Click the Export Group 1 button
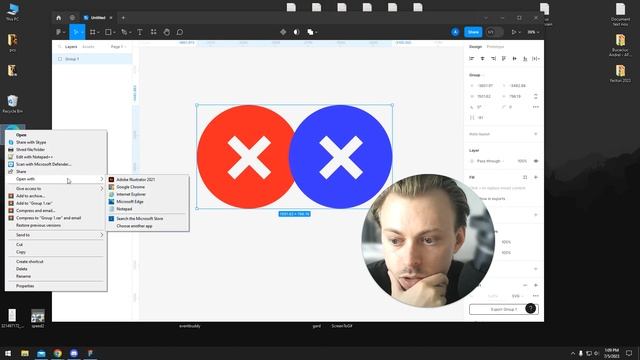 click(503, 309)
